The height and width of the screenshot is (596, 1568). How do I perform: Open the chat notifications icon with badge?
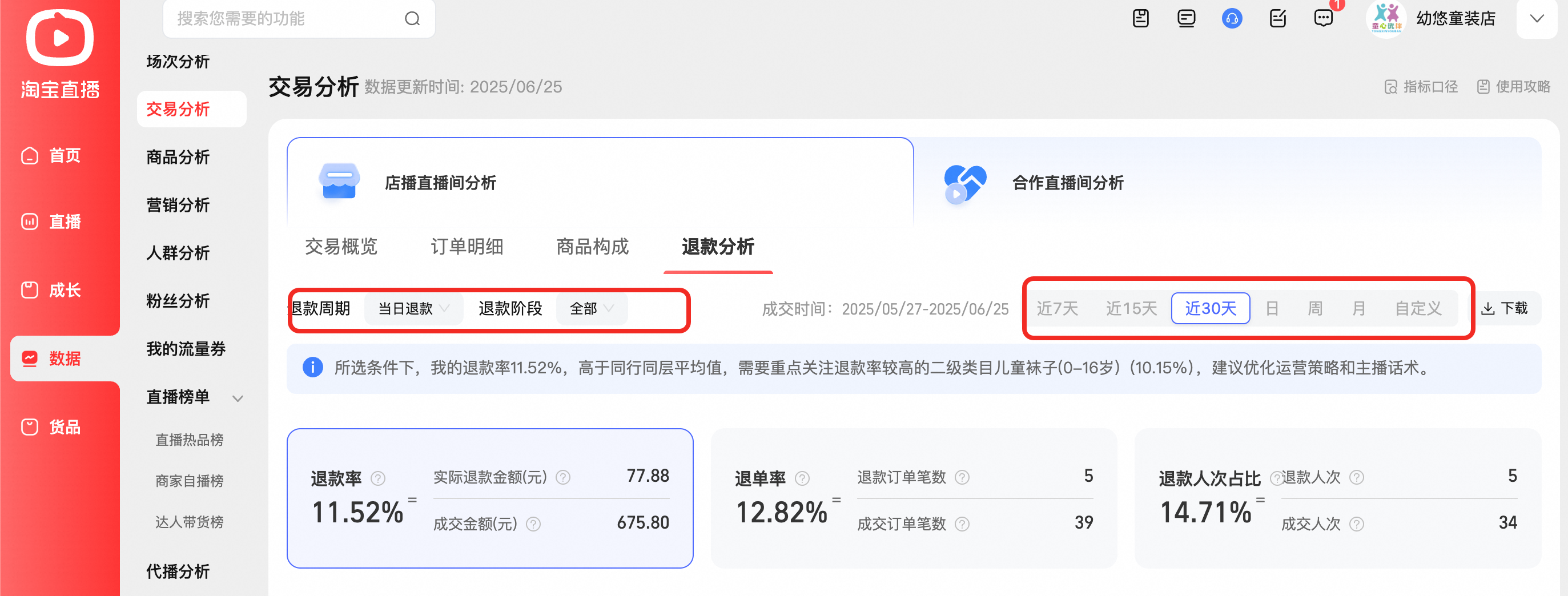point(1323,18)
